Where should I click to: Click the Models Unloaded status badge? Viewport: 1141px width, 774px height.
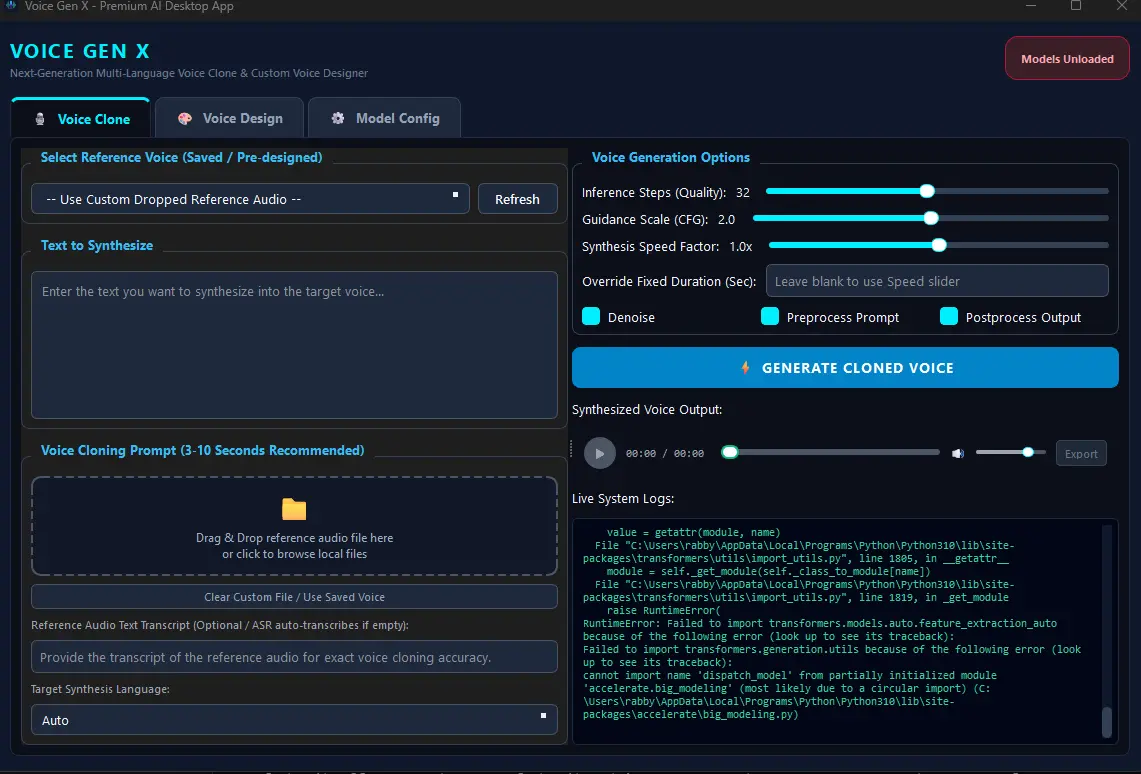pyautogui.click(x=1067, y=59)
